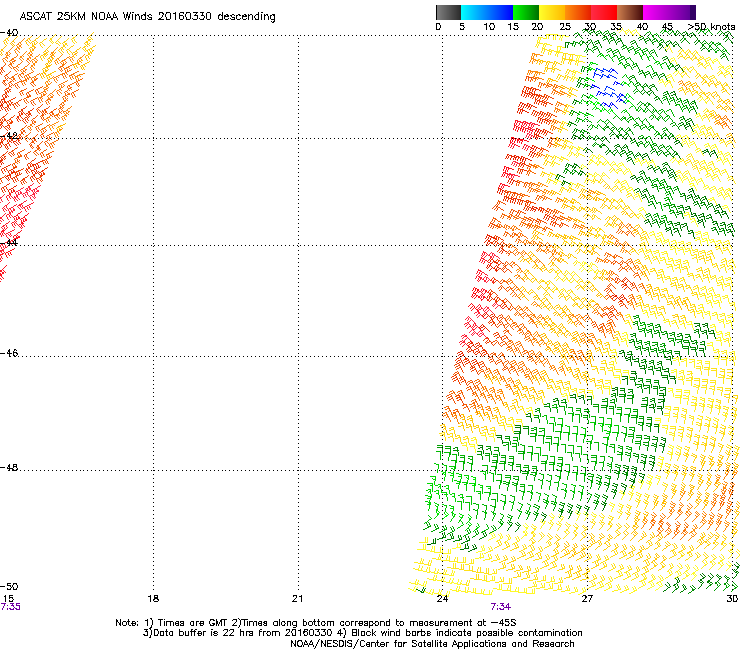Click the longitude label 24
This screenshot has width=740, height=650.
point(442,599)
